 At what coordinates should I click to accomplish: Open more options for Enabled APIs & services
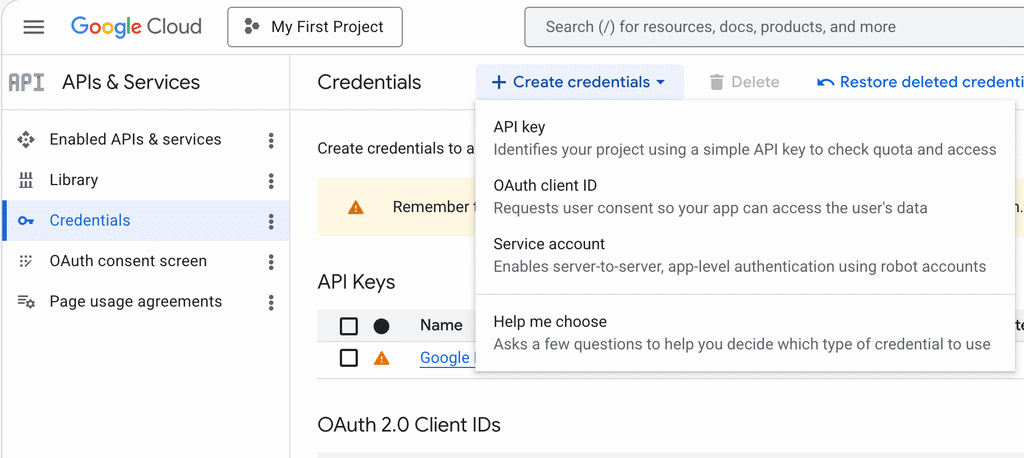271,140
